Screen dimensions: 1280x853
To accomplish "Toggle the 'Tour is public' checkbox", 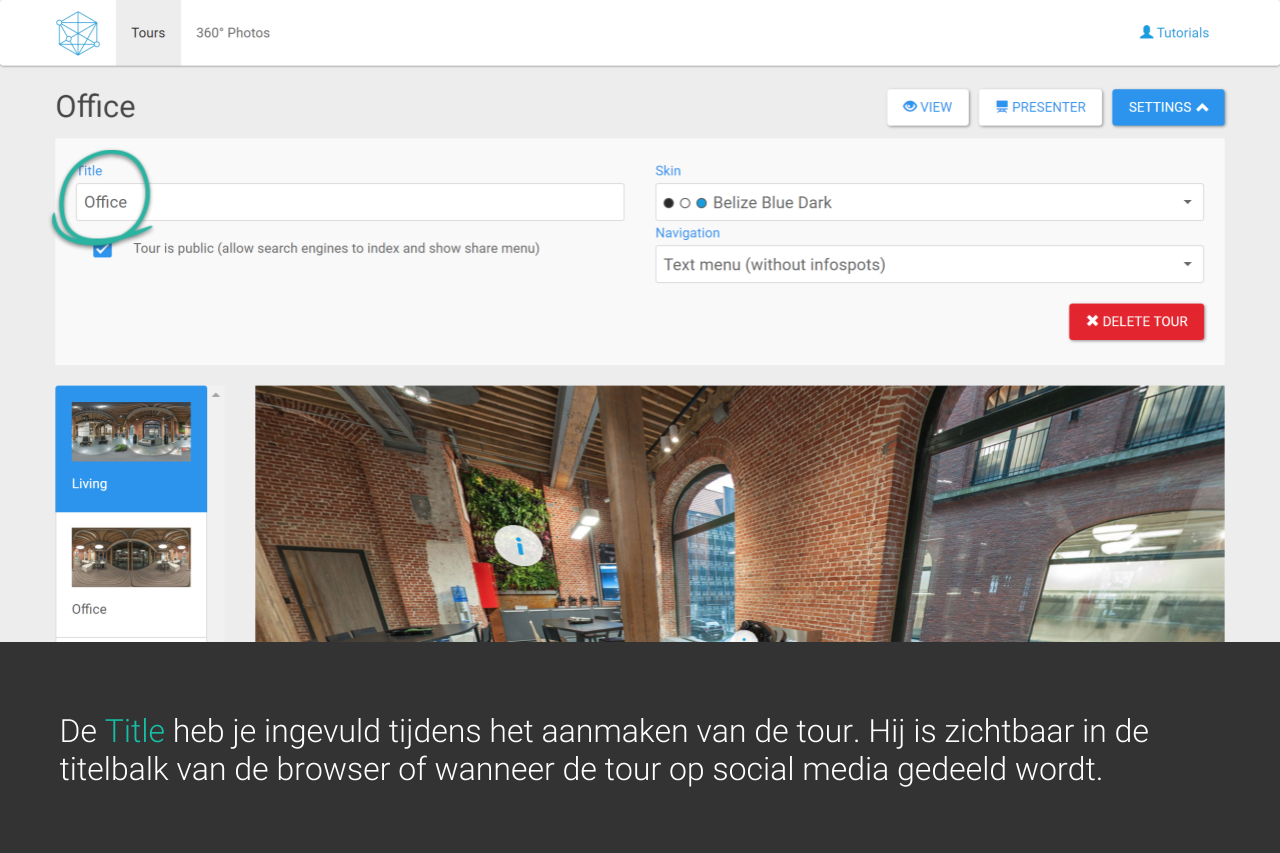I will 102,249.
